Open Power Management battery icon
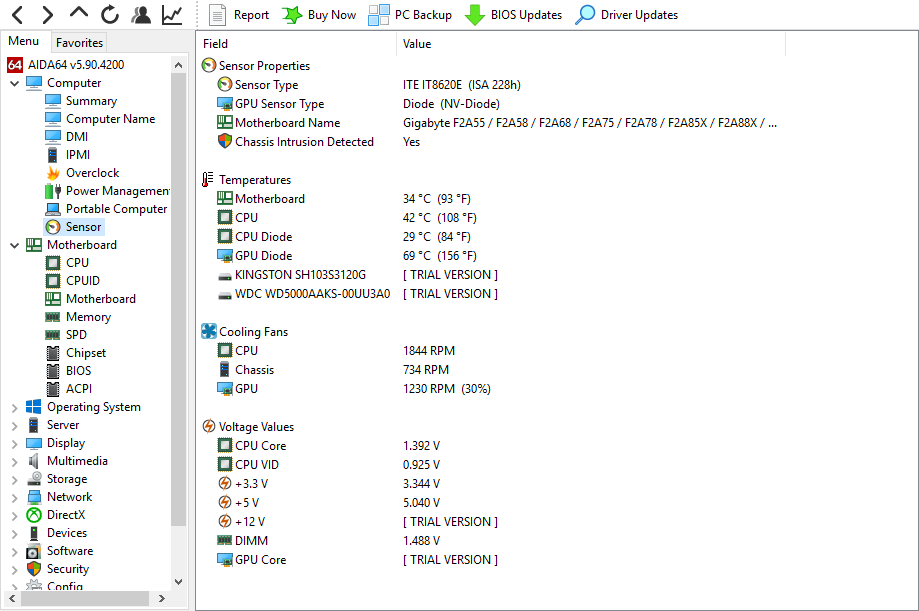This screenshot has width=919, height=611. (x=53, y=191)
